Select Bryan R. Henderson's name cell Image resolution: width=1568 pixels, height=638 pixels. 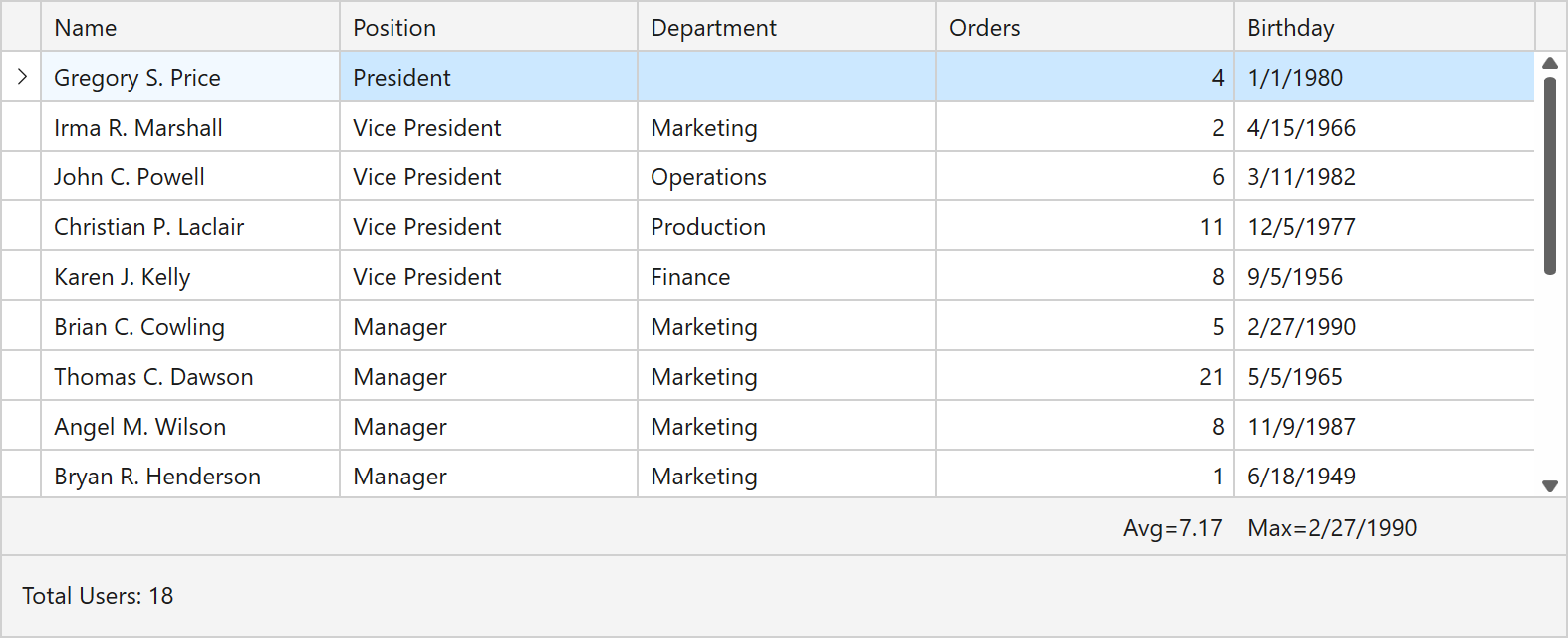pos(157,477)
